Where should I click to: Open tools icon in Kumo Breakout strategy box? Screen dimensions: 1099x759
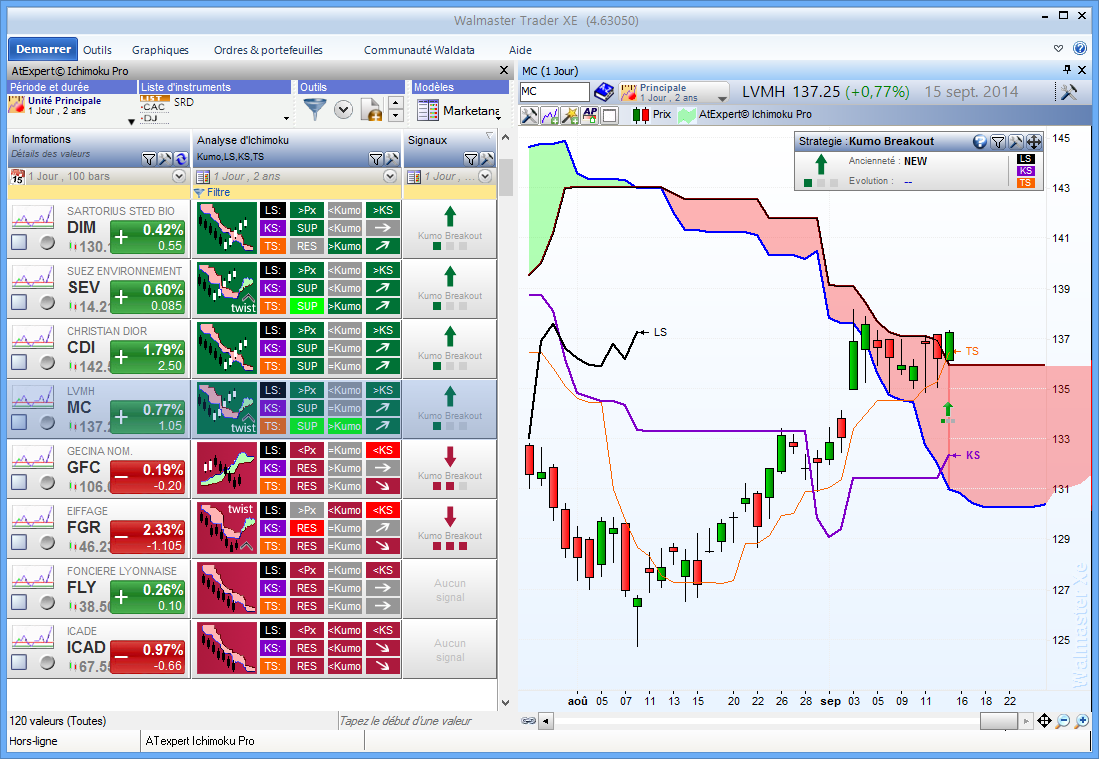click(x=1016, y=142)
